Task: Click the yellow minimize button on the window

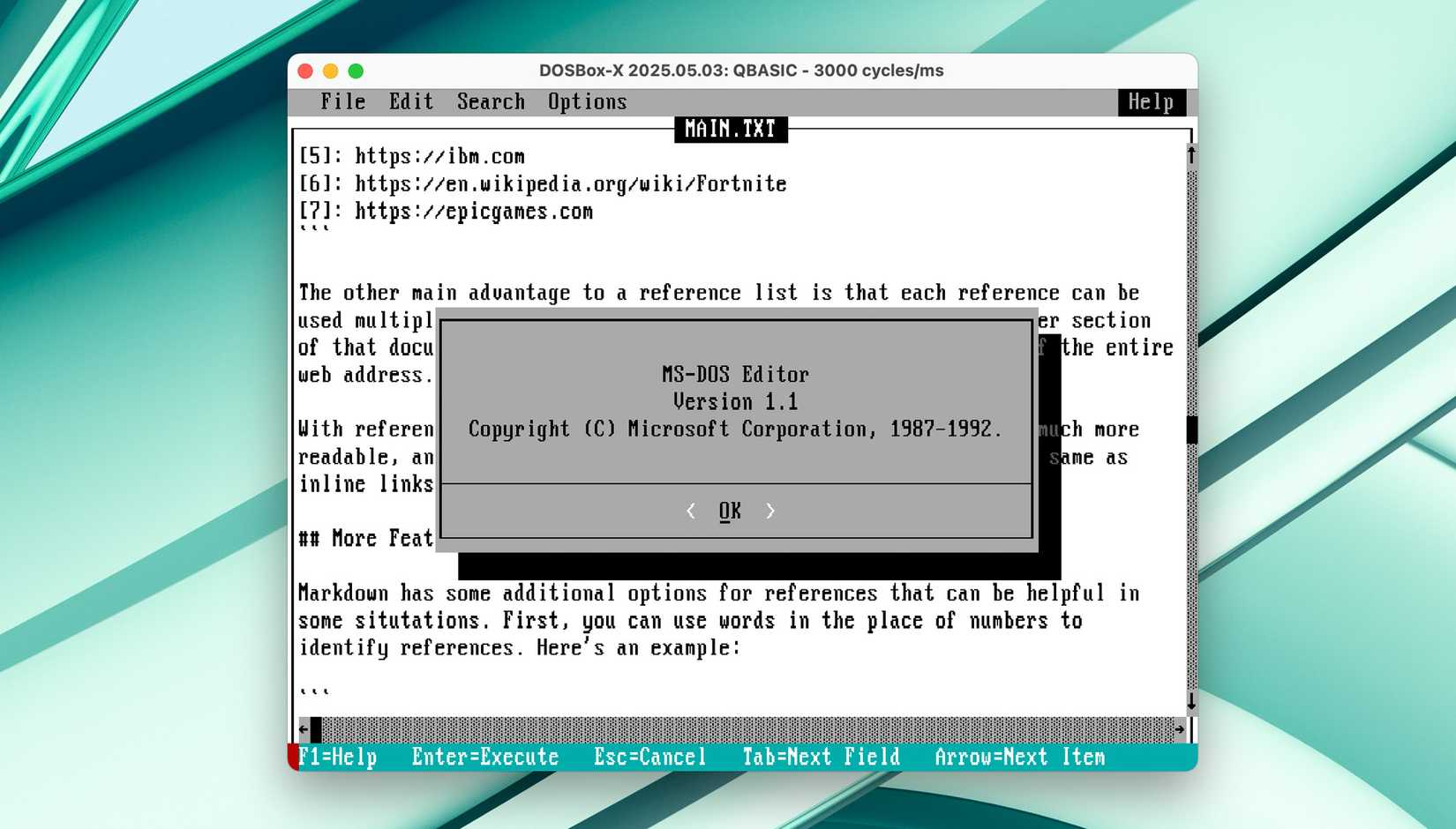Action: click(x=329, y=70)
